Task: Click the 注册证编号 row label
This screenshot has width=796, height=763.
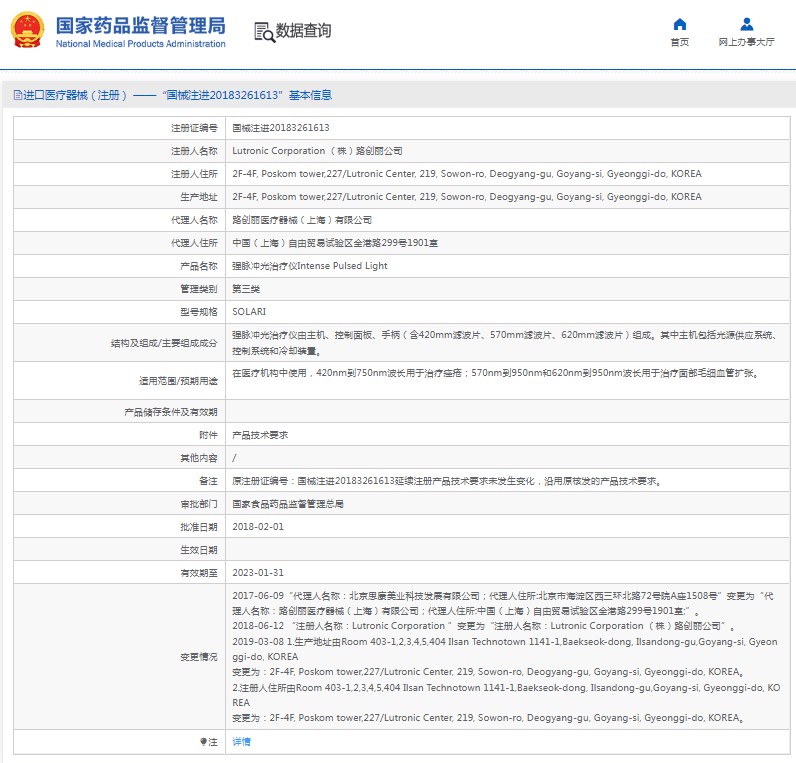Action: coord(194,128)
